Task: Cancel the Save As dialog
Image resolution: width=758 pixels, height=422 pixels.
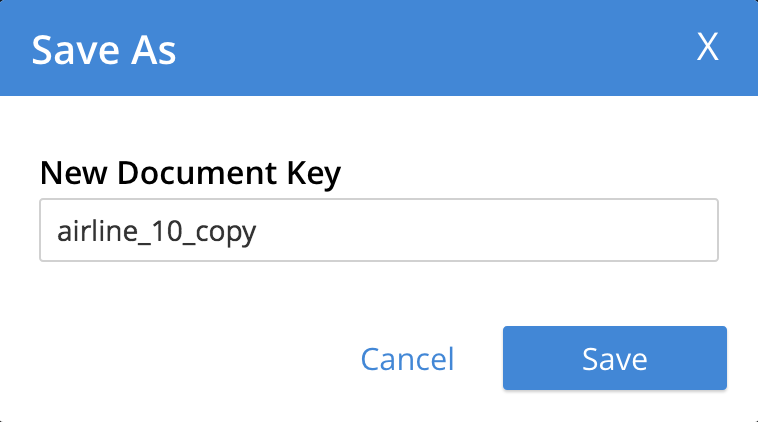Action: point(407,359)
